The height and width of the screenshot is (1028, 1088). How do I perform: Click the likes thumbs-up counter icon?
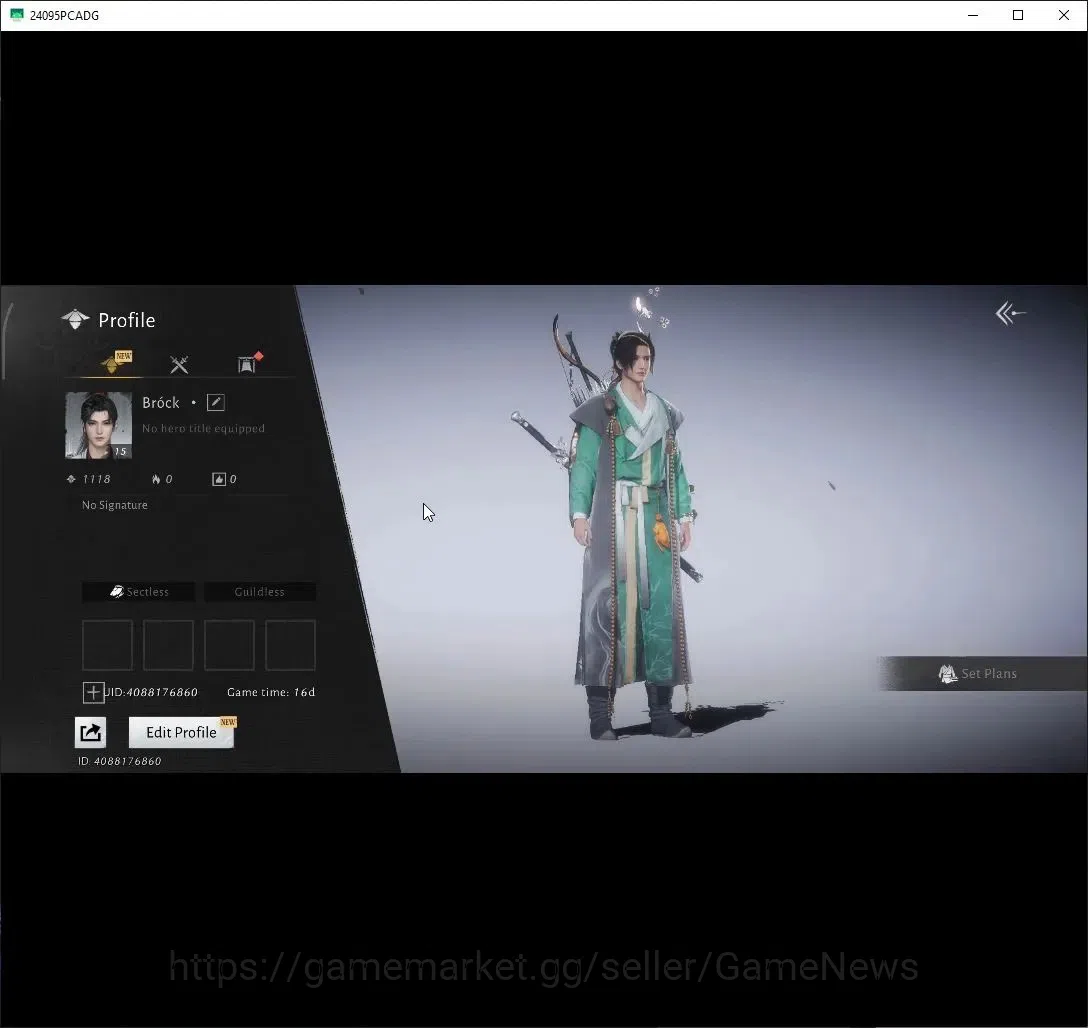pyautogui.click(x=219, y=479)
